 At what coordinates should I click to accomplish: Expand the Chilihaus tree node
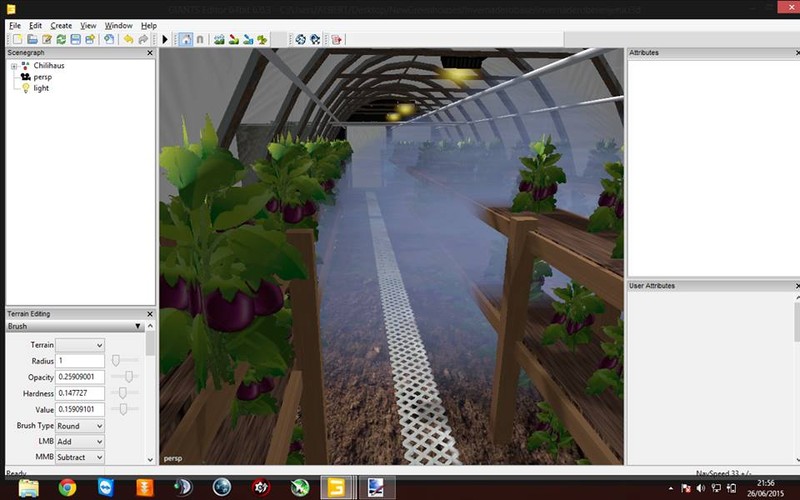pos(13,66)
